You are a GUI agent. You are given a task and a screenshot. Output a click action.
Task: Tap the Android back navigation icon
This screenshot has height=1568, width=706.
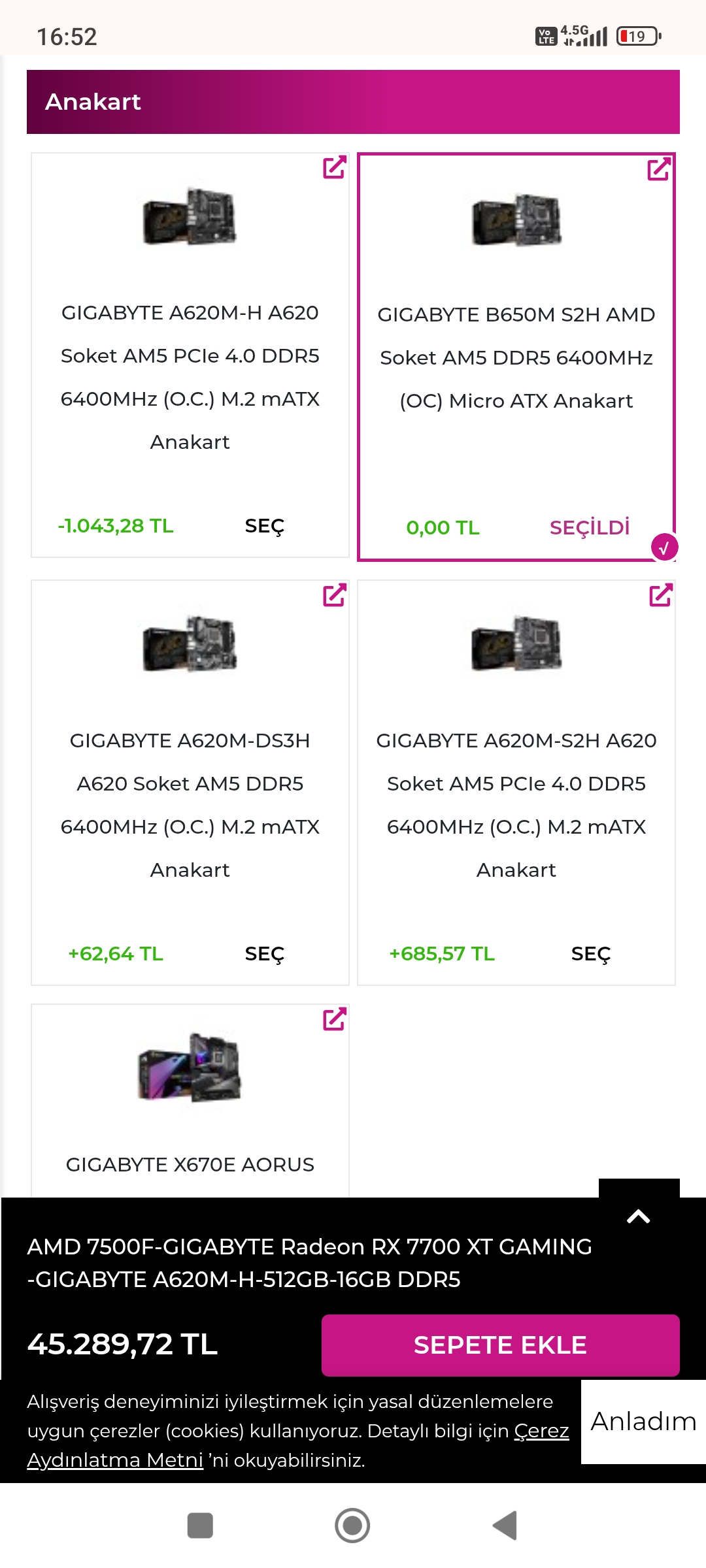tap(505, 1526)
